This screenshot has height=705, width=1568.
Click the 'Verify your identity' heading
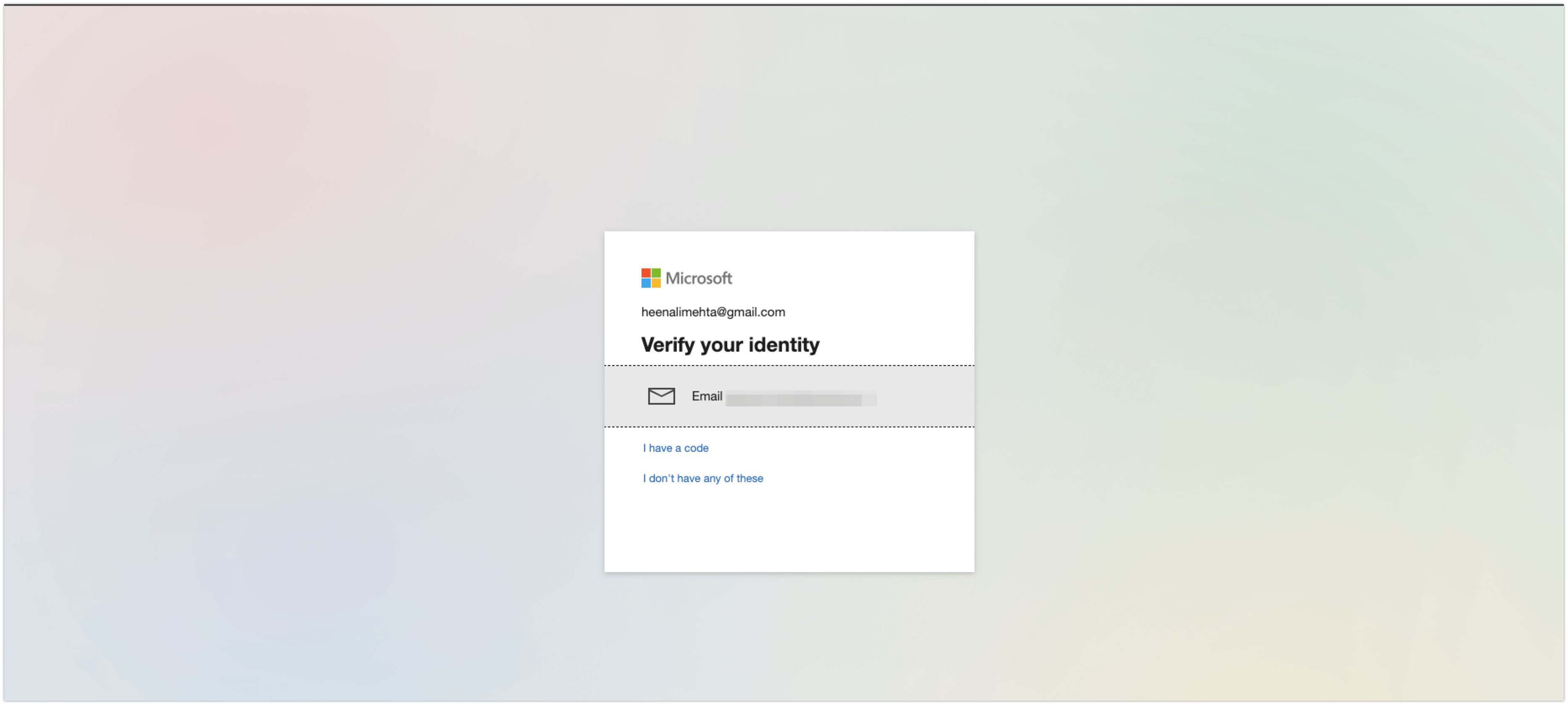coord(730,345)
